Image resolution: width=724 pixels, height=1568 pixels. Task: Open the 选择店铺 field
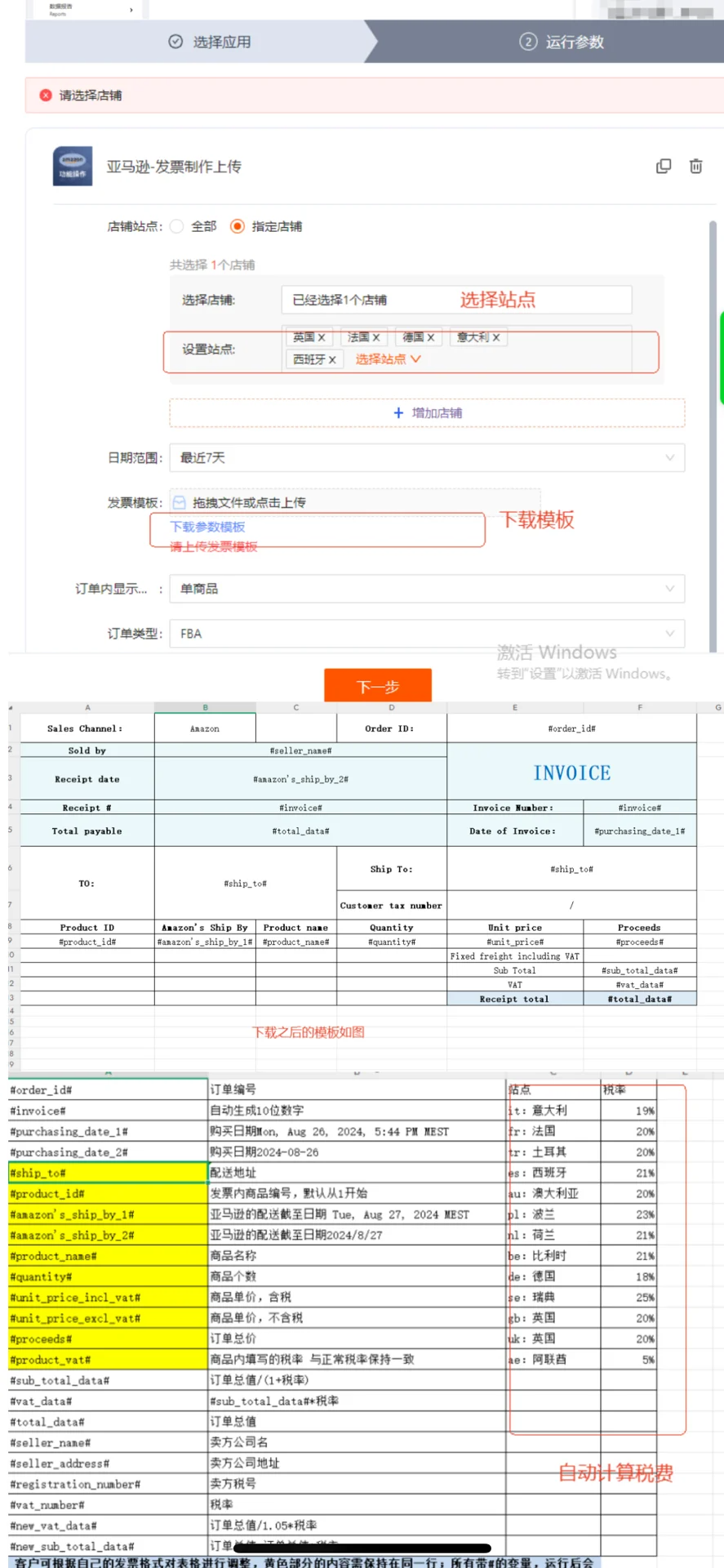click(456, 300)
